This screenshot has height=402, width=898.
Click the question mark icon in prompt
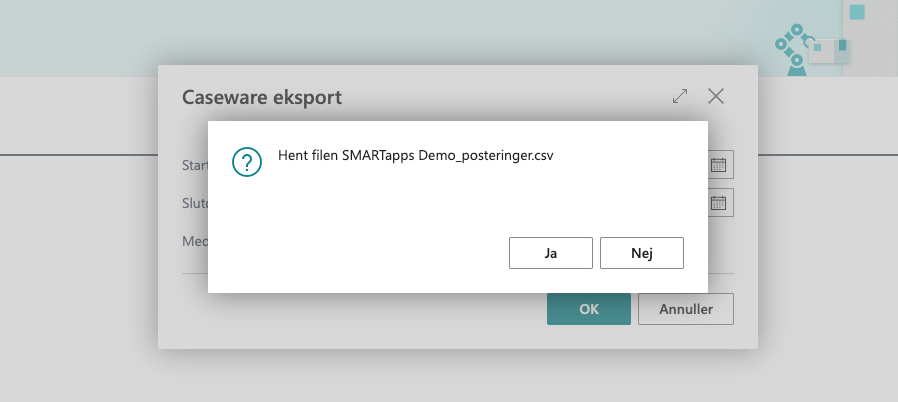click(x=246, y=161)
